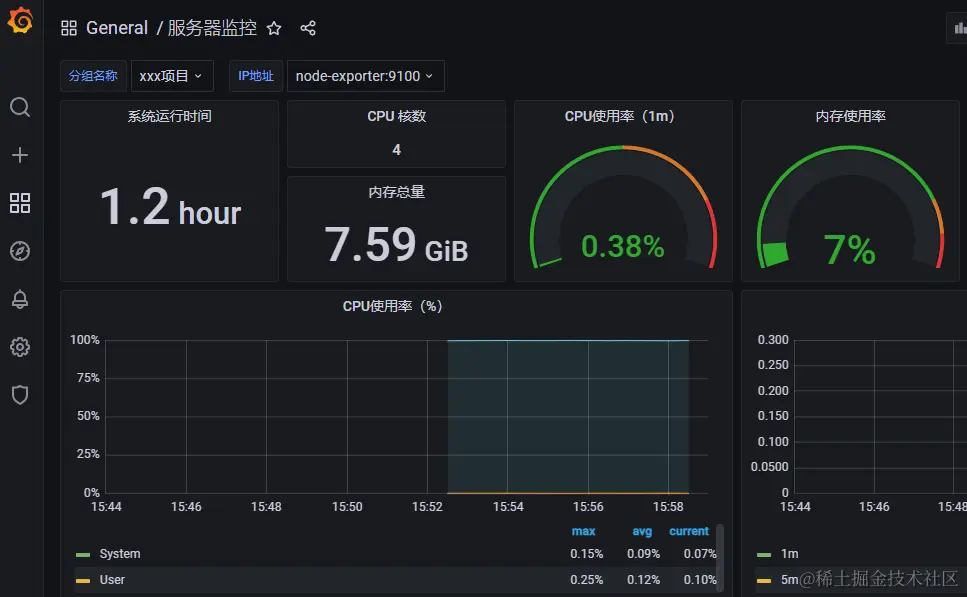Click the 服务器监控 dashboard title
Image resolution: width=967 pixels, height=597 pixels.
[212, 28]
